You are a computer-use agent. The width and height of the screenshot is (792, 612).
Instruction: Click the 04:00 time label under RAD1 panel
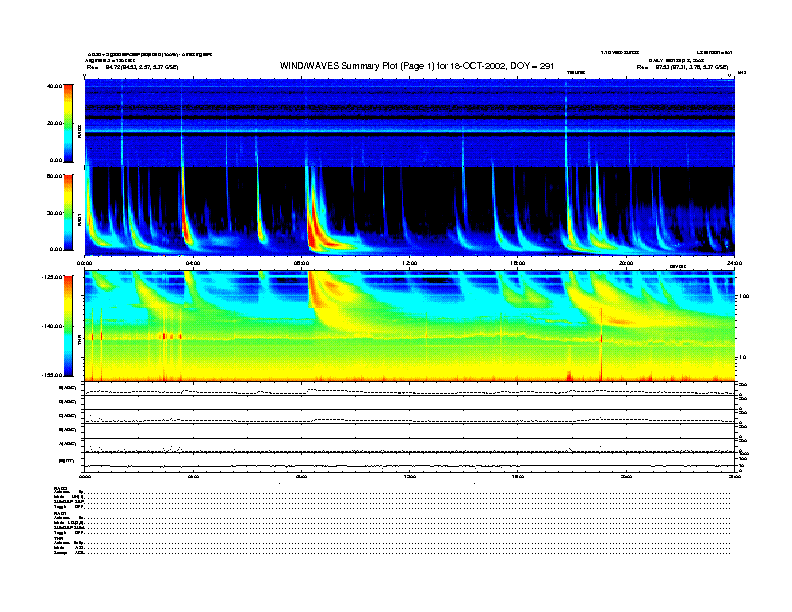193,263
